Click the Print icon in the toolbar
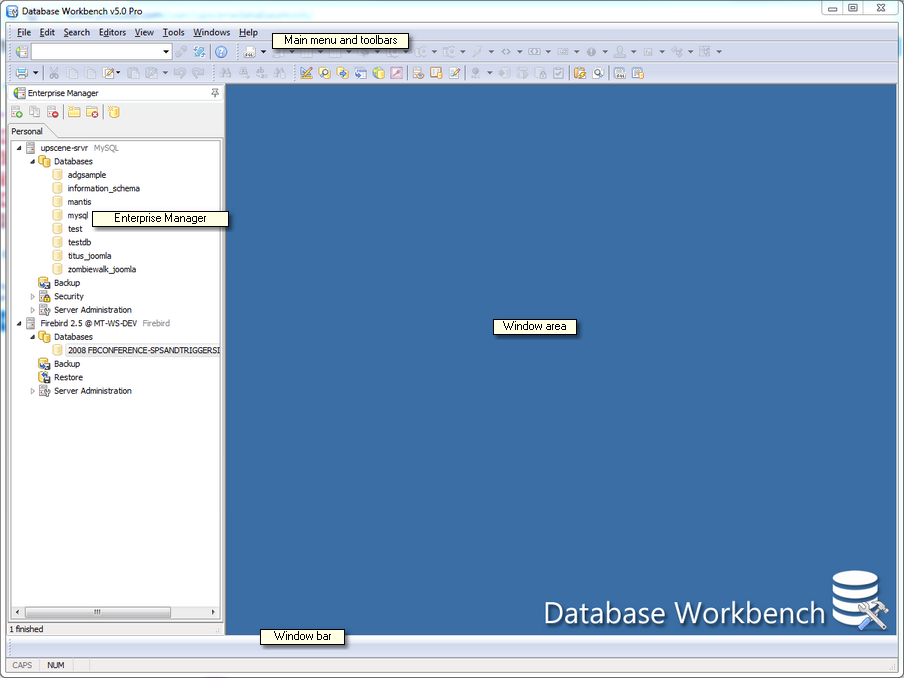Screen dimensions: 904x678 21,73
